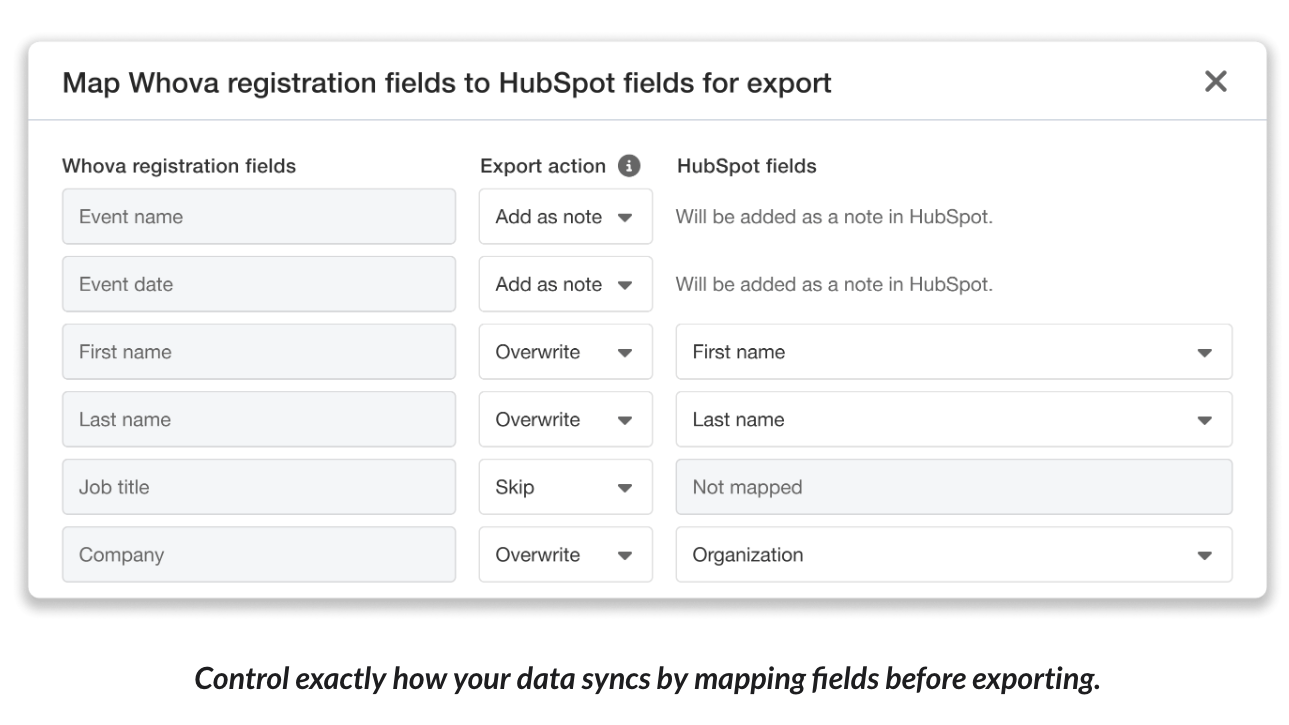Screen dimensions: 1289x725
Task: Close the field mapping dialog
Action: 1215,81
